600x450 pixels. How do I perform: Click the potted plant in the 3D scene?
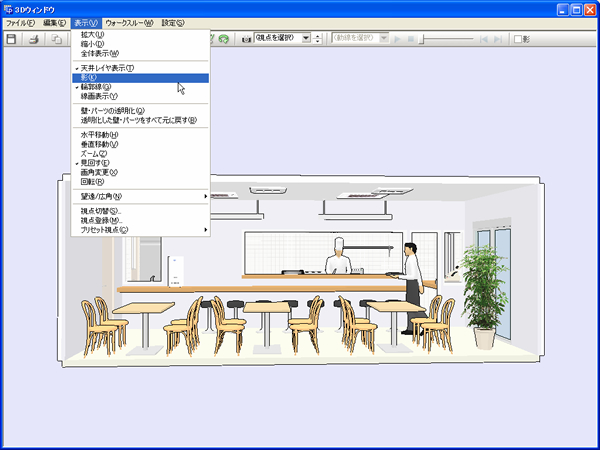484,297
